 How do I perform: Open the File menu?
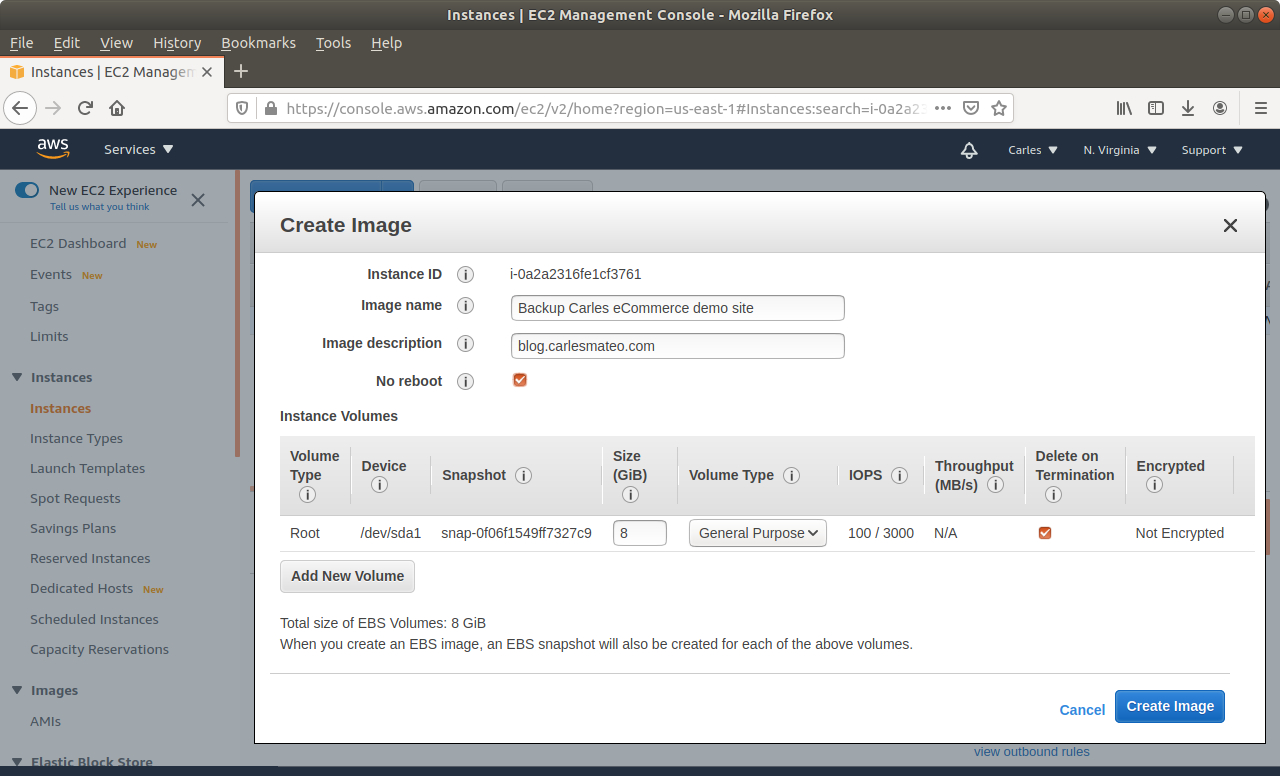(x=21, y=43)
